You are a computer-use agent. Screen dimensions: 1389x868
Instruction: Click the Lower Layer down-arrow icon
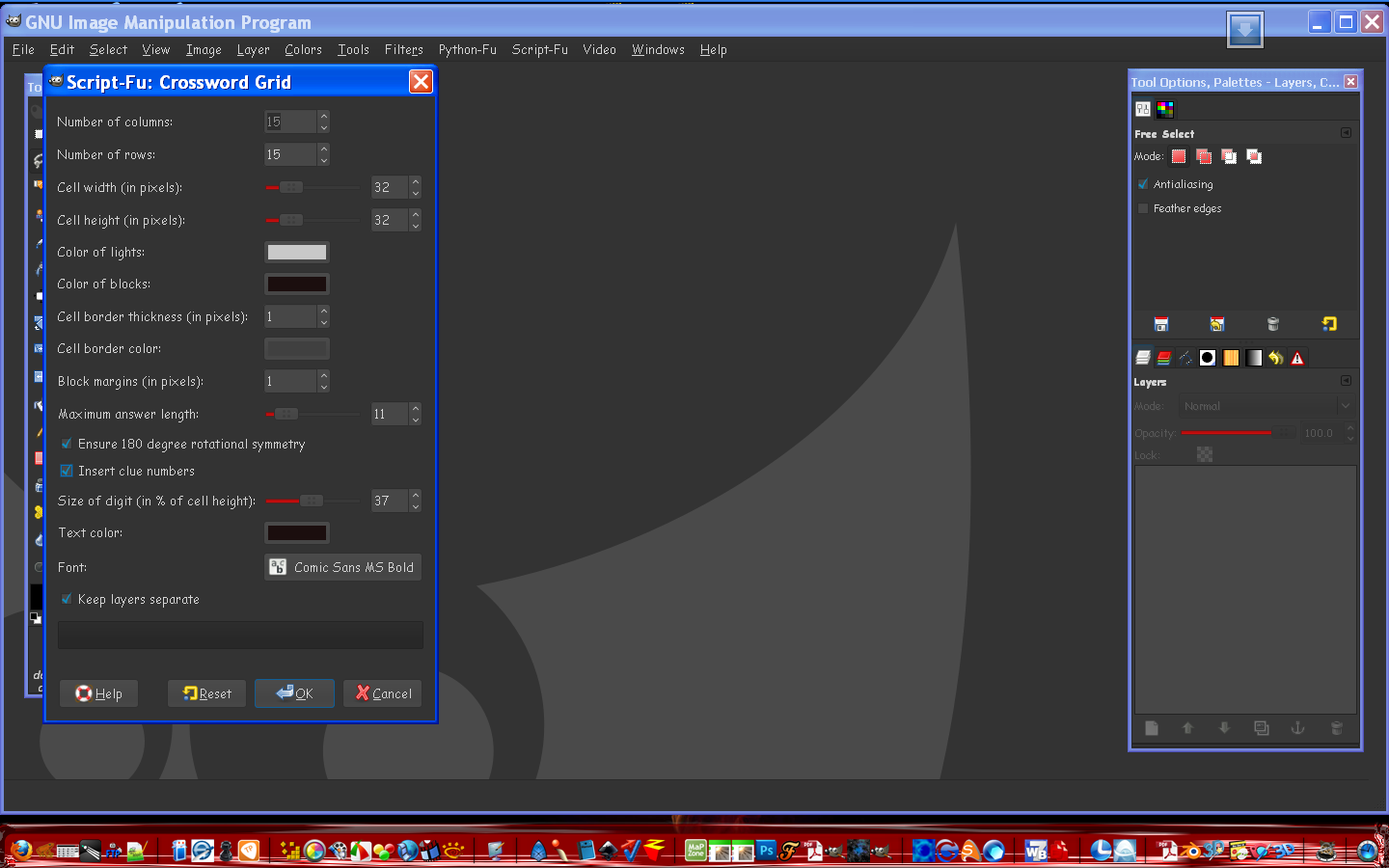(1224, 728)
